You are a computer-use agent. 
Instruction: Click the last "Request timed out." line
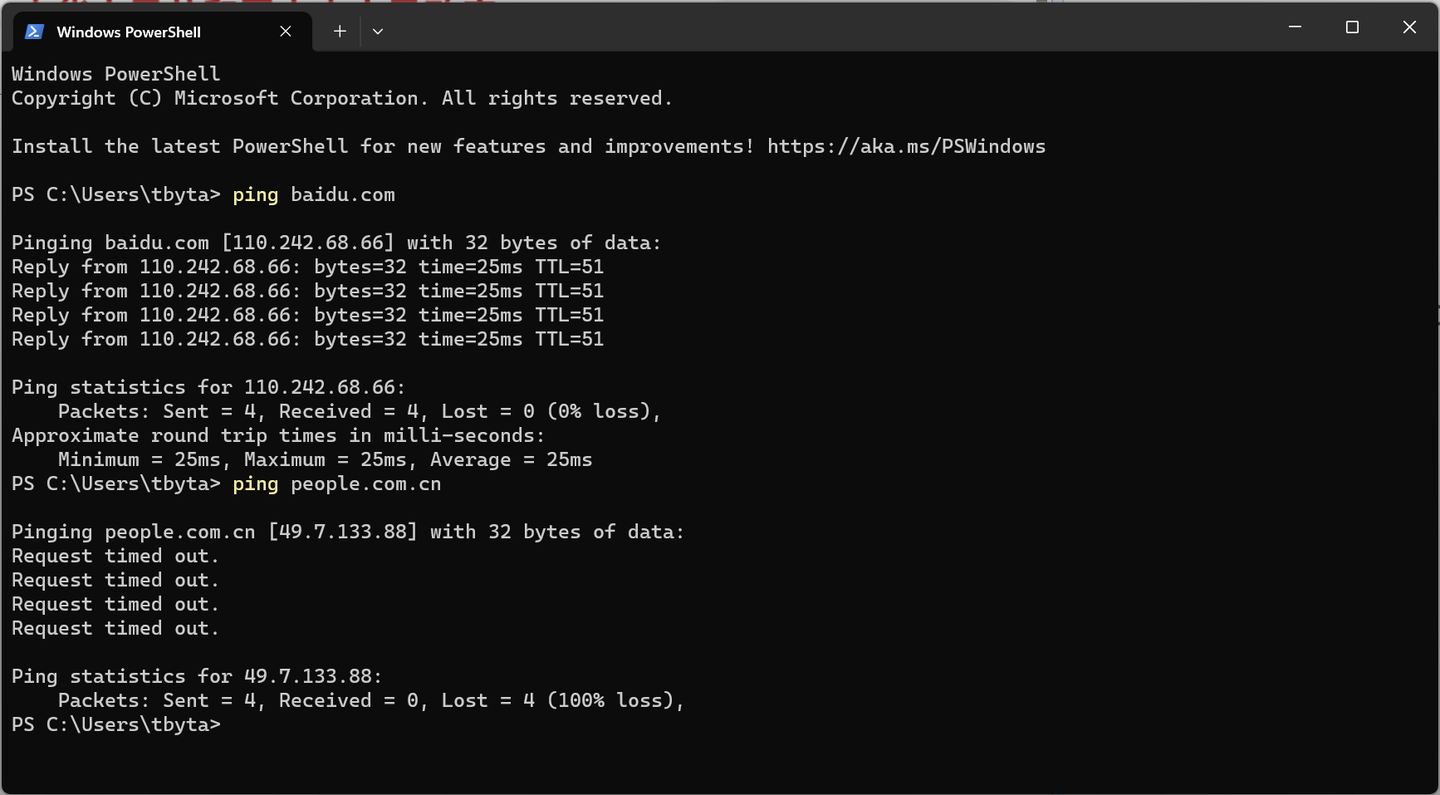tap(115, 629)
